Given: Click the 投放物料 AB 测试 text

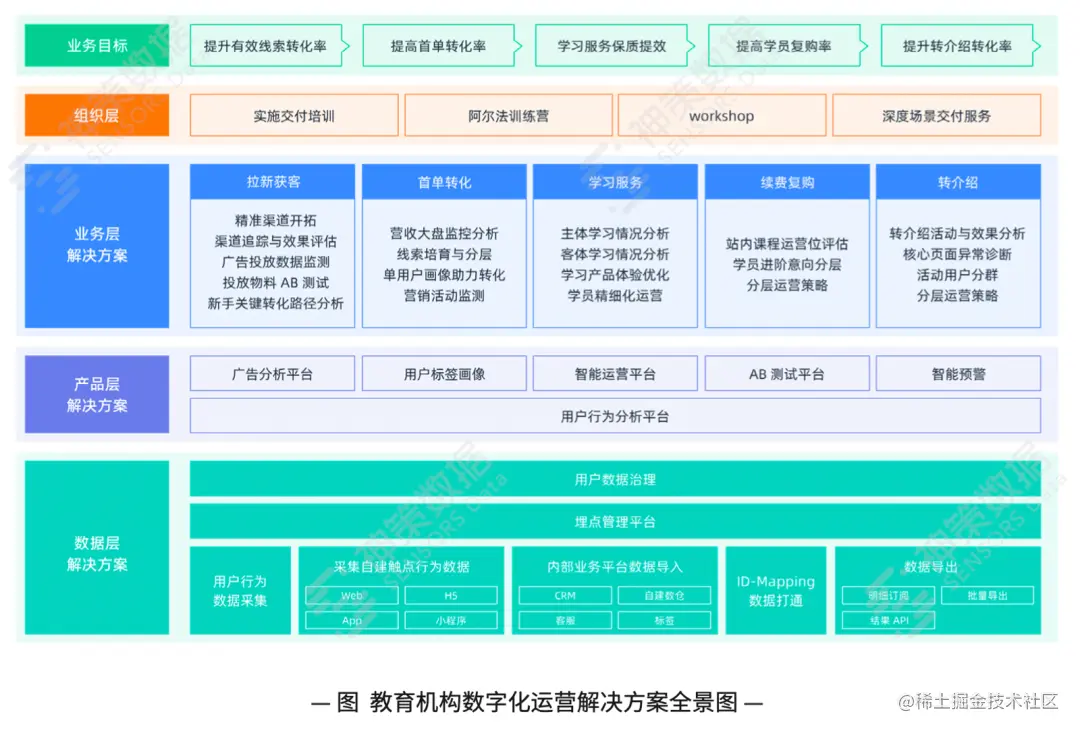Looking at the screenshot, I should tap(276, 282).
